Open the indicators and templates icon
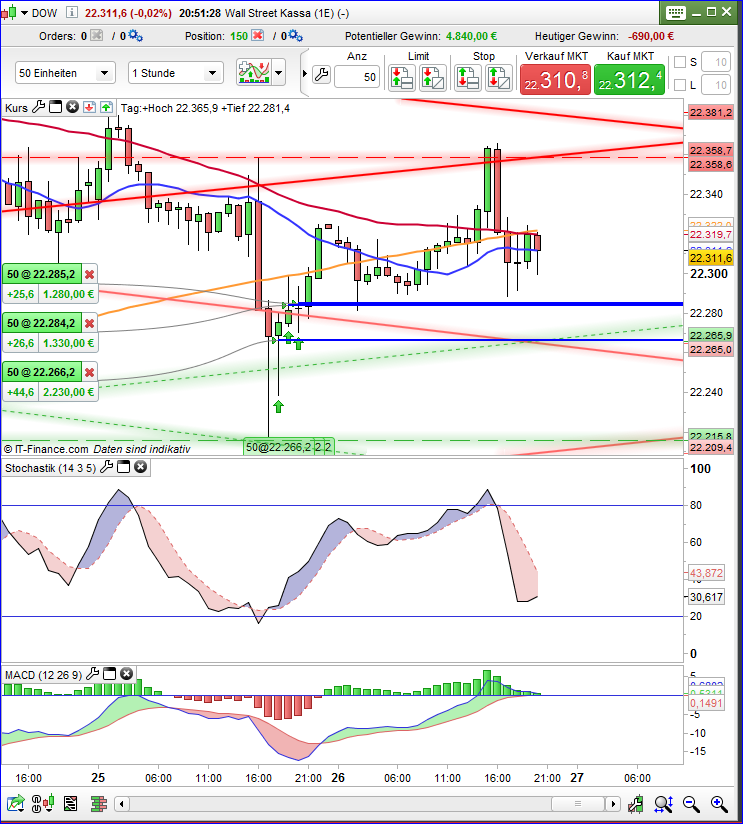743x824 pixels. point(254,72)
